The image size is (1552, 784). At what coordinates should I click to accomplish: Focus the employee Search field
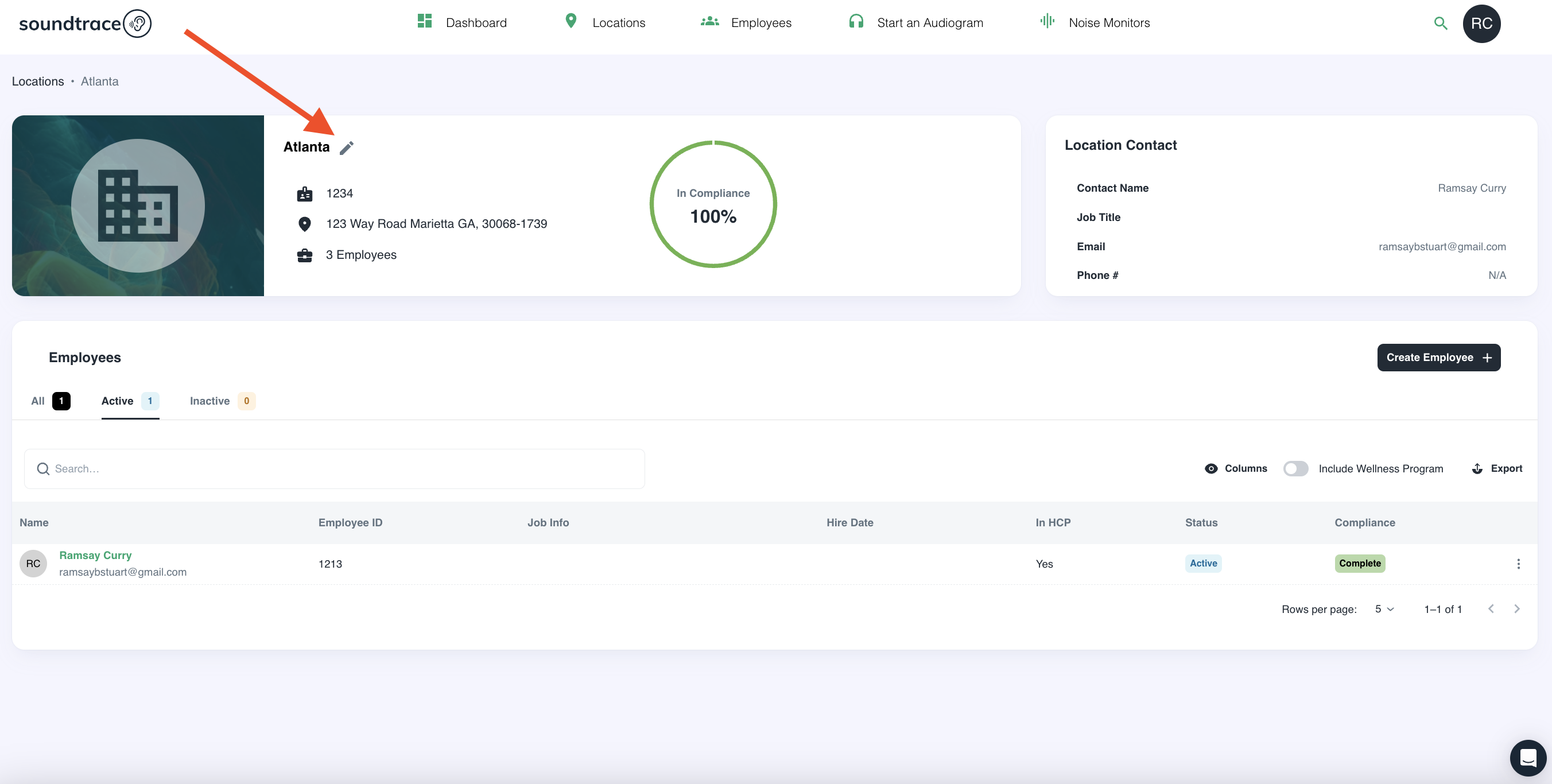(x=335, y=468)
